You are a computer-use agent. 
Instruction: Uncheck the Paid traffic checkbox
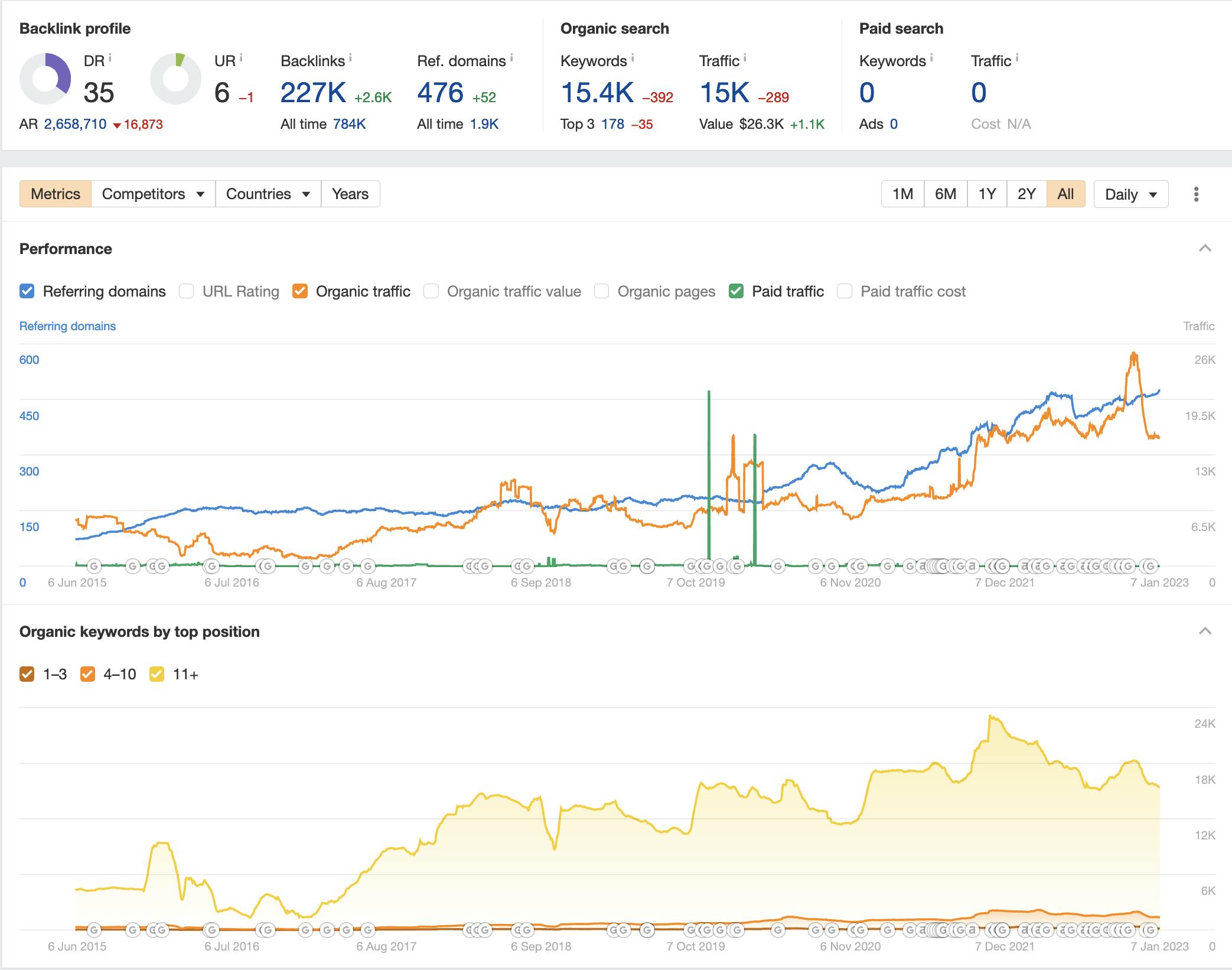coord(736,291)
